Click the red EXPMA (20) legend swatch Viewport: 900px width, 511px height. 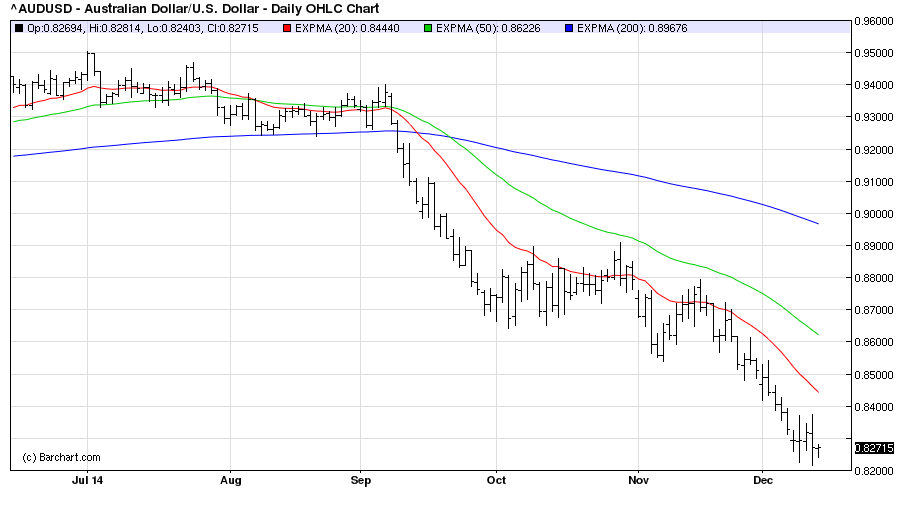287,27
